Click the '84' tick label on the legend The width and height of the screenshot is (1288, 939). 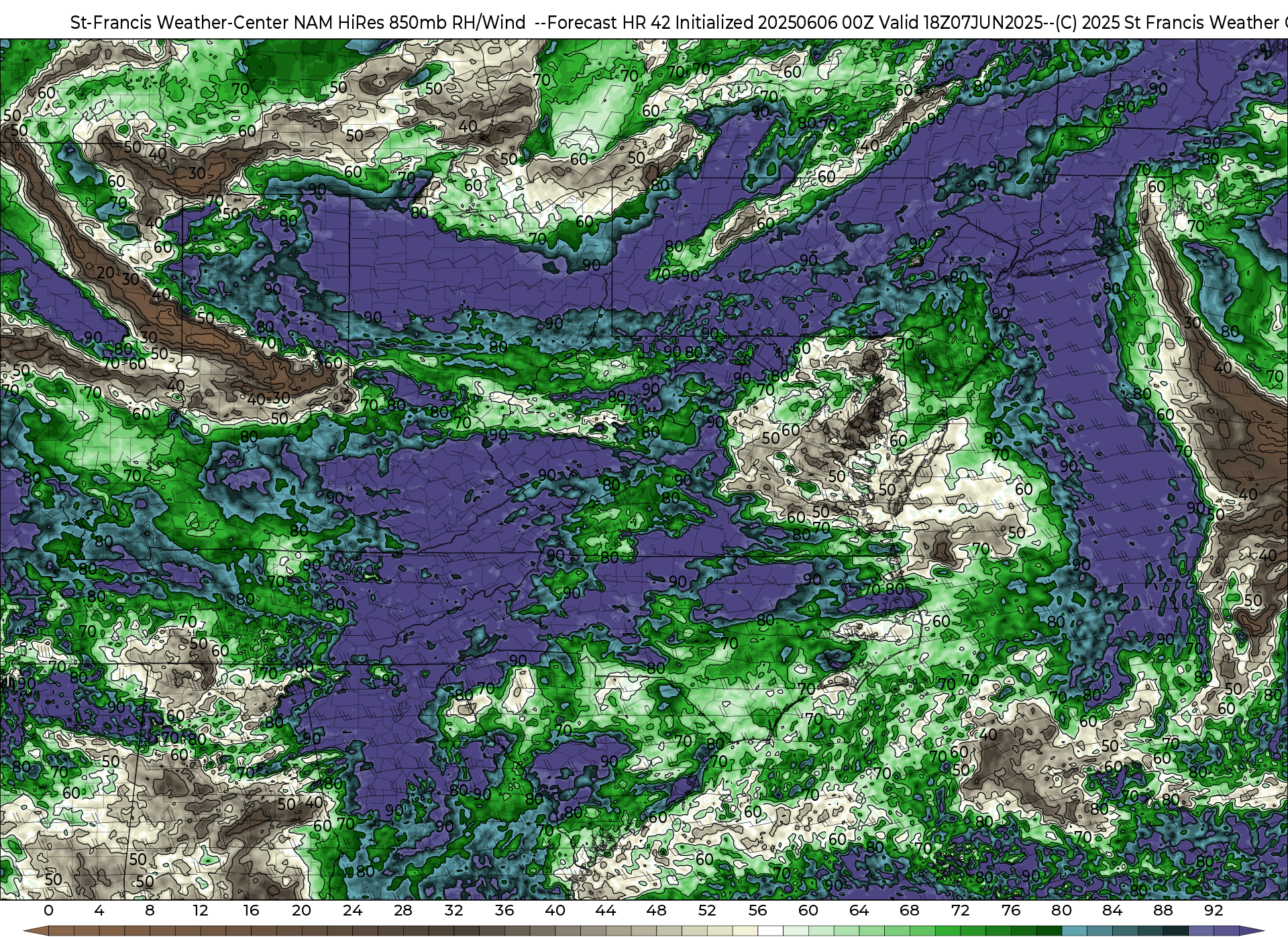coord(1112,910)
